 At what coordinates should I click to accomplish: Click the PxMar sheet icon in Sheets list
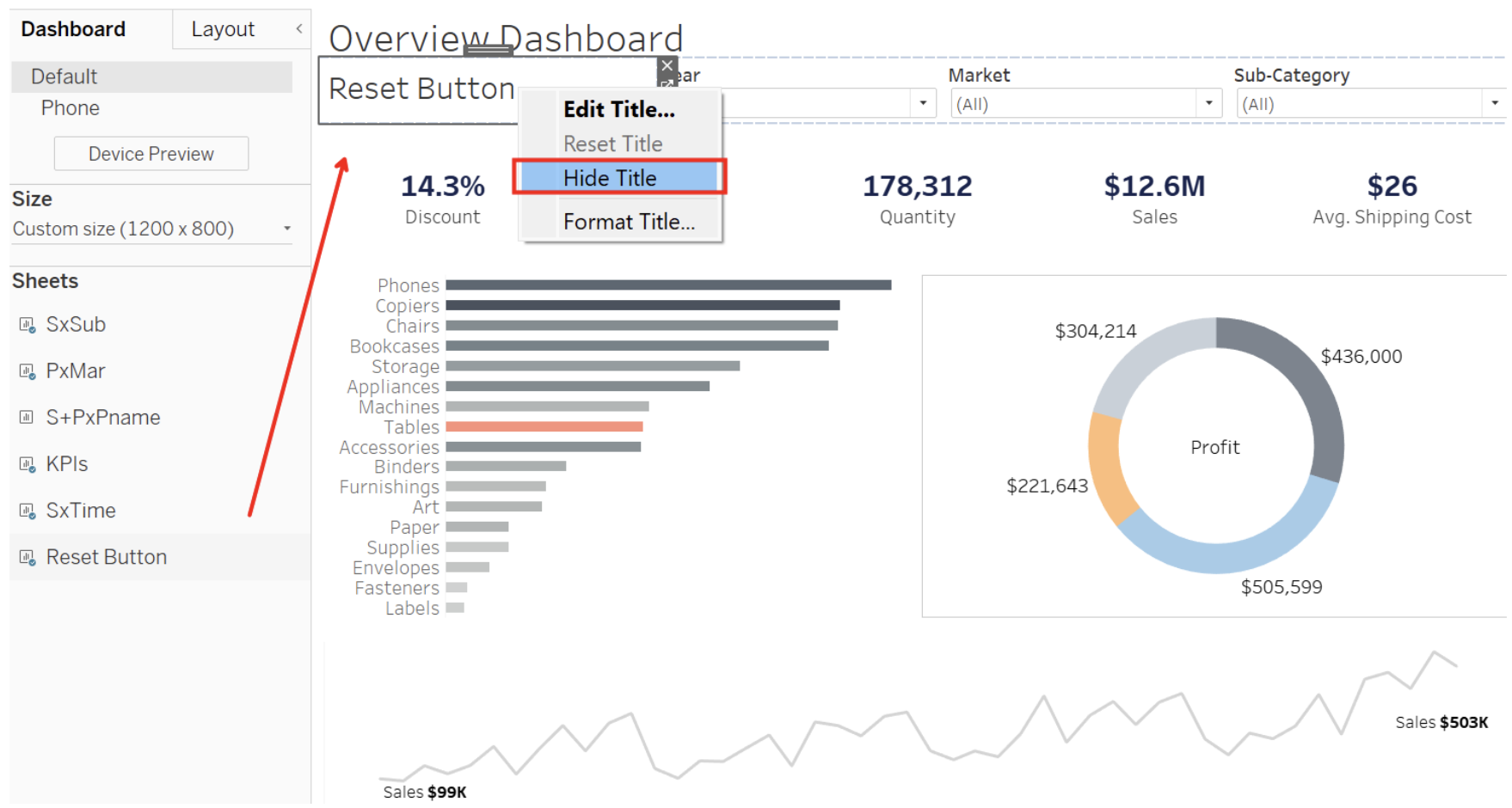coord(26,370)
